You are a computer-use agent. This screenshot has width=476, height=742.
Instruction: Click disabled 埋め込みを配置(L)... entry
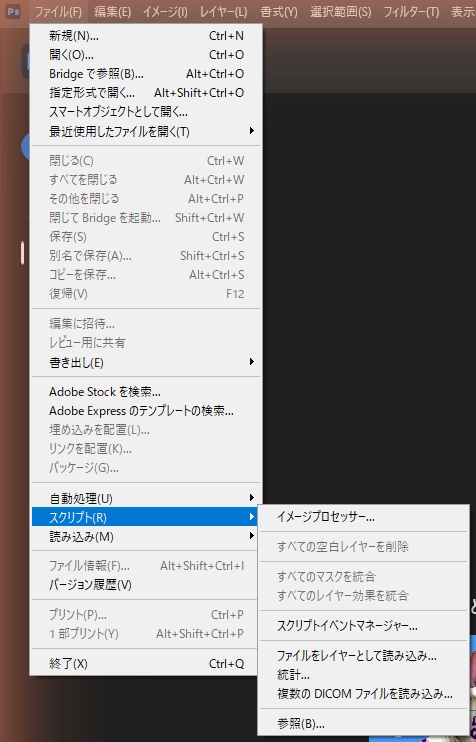[x=146, y=430]
